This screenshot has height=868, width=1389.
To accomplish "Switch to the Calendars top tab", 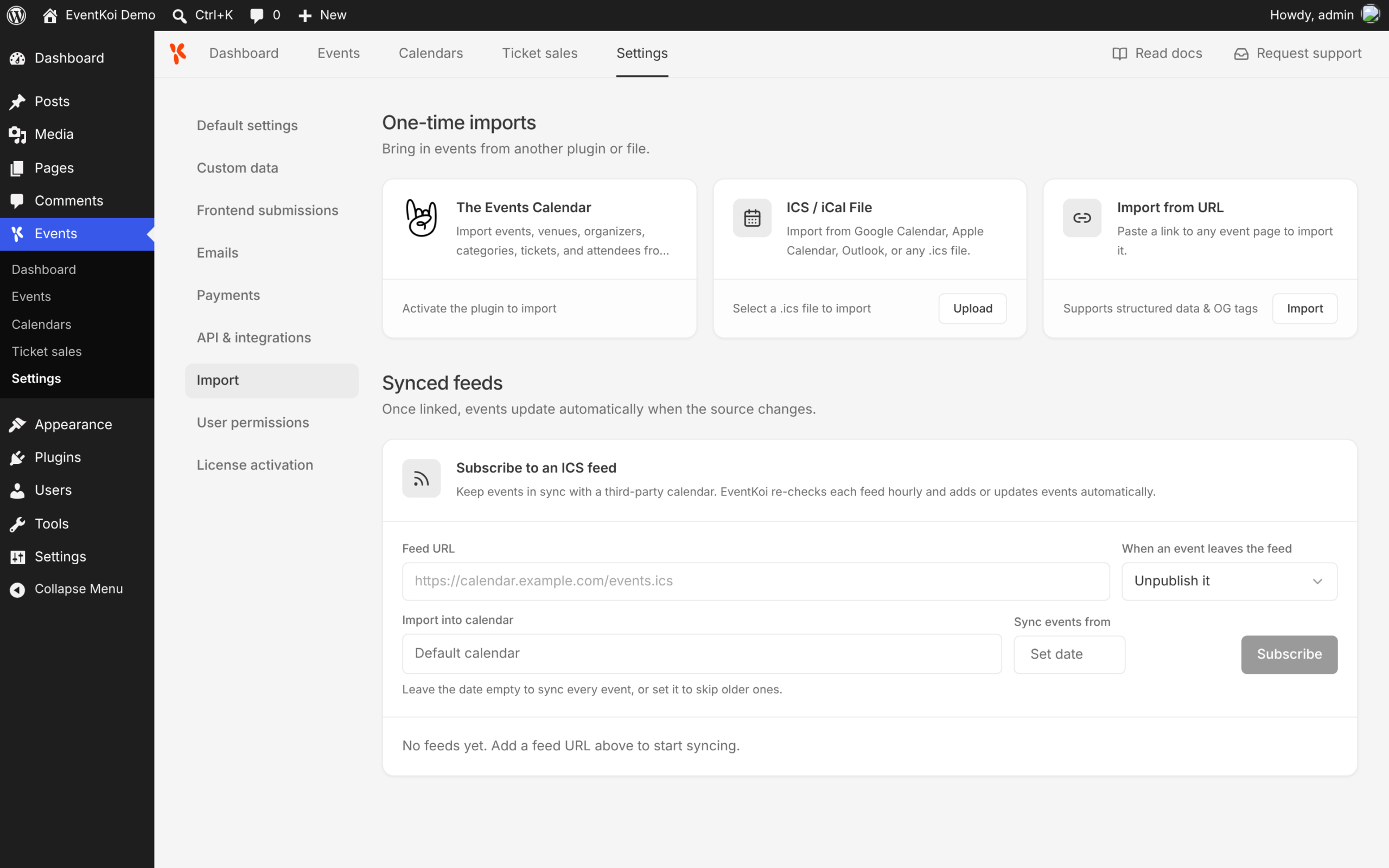I will click(x=430, y=53).
